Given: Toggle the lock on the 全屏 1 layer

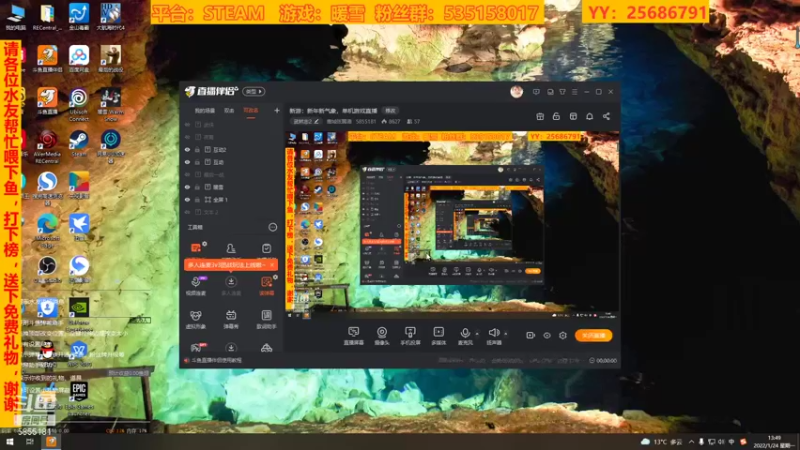Looking at the screenshot, I should point(197,199).
